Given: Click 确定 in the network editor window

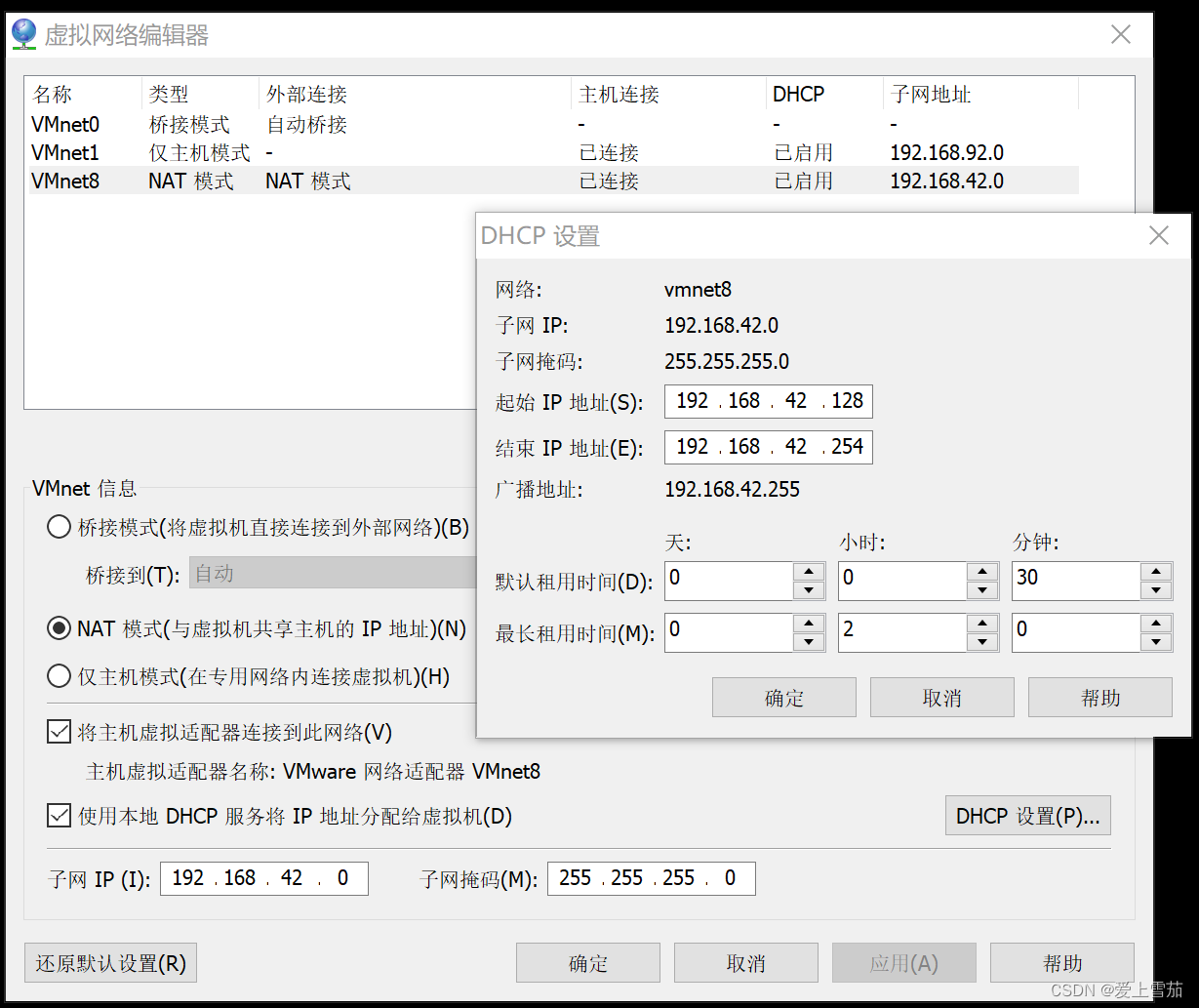Looking at the screenshot, I should pos(588,963).
